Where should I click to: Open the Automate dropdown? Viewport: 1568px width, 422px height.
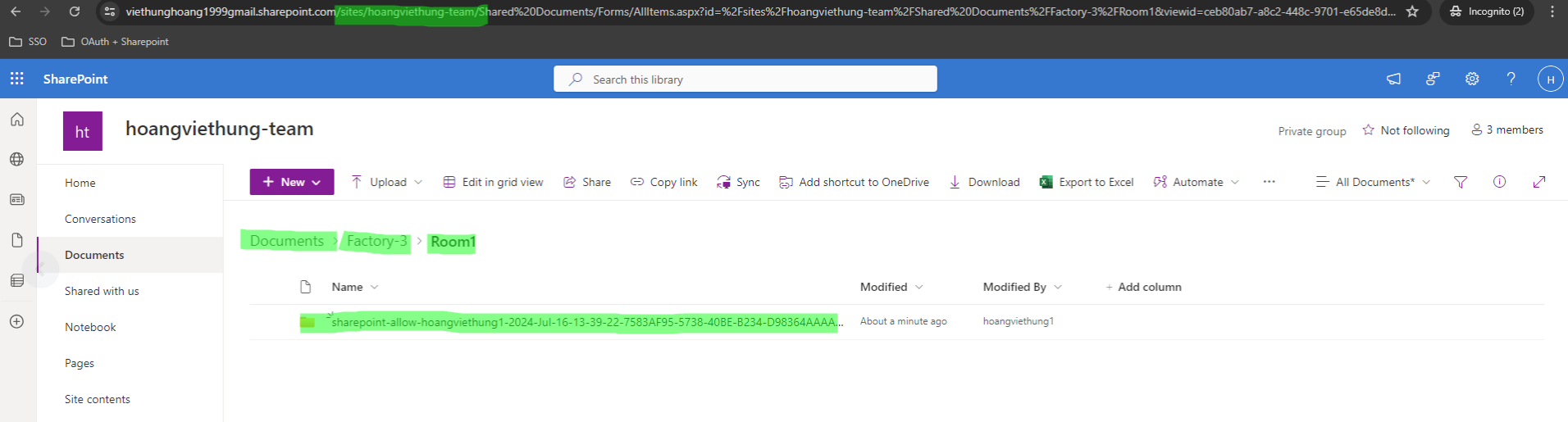pos(1197,182)
